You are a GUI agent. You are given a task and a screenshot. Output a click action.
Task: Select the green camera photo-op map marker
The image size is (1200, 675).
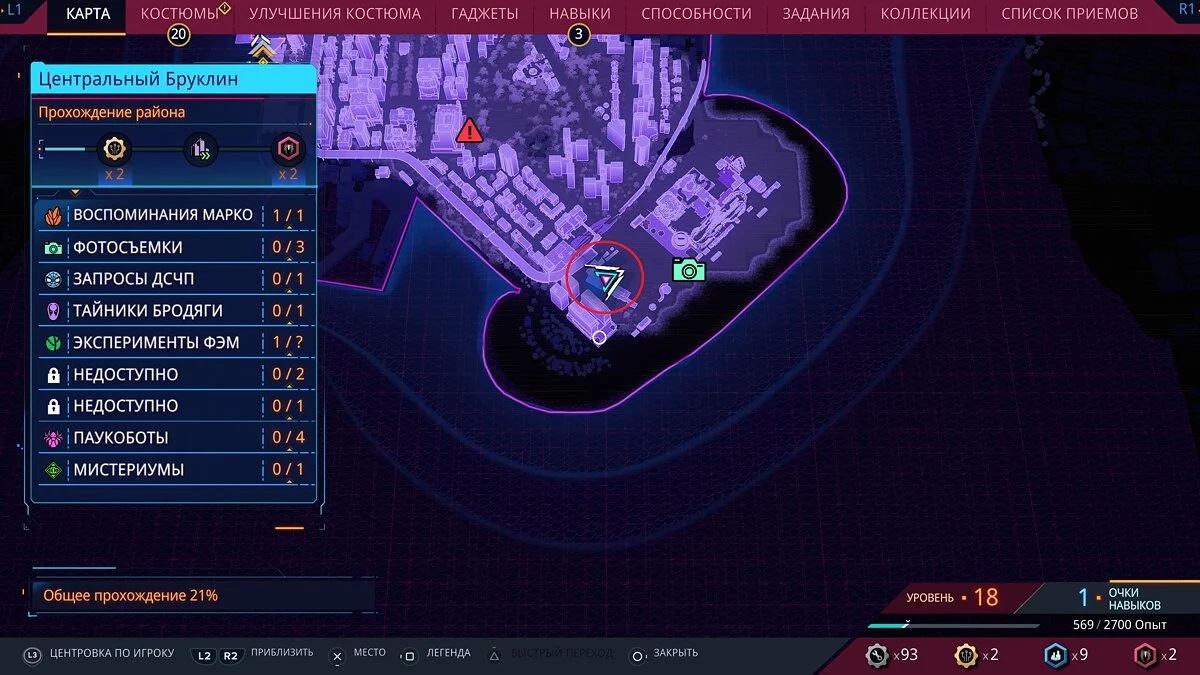click(688, 269)
